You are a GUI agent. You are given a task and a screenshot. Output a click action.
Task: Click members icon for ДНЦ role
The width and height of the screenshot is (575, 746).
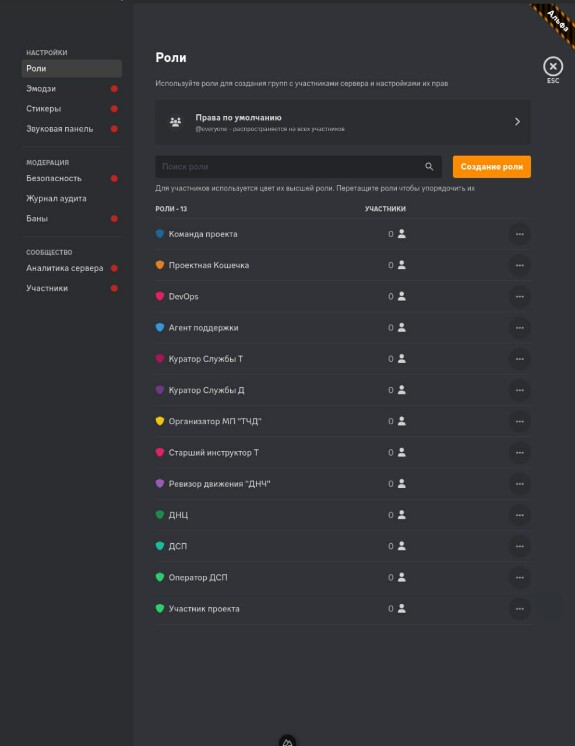402,515
